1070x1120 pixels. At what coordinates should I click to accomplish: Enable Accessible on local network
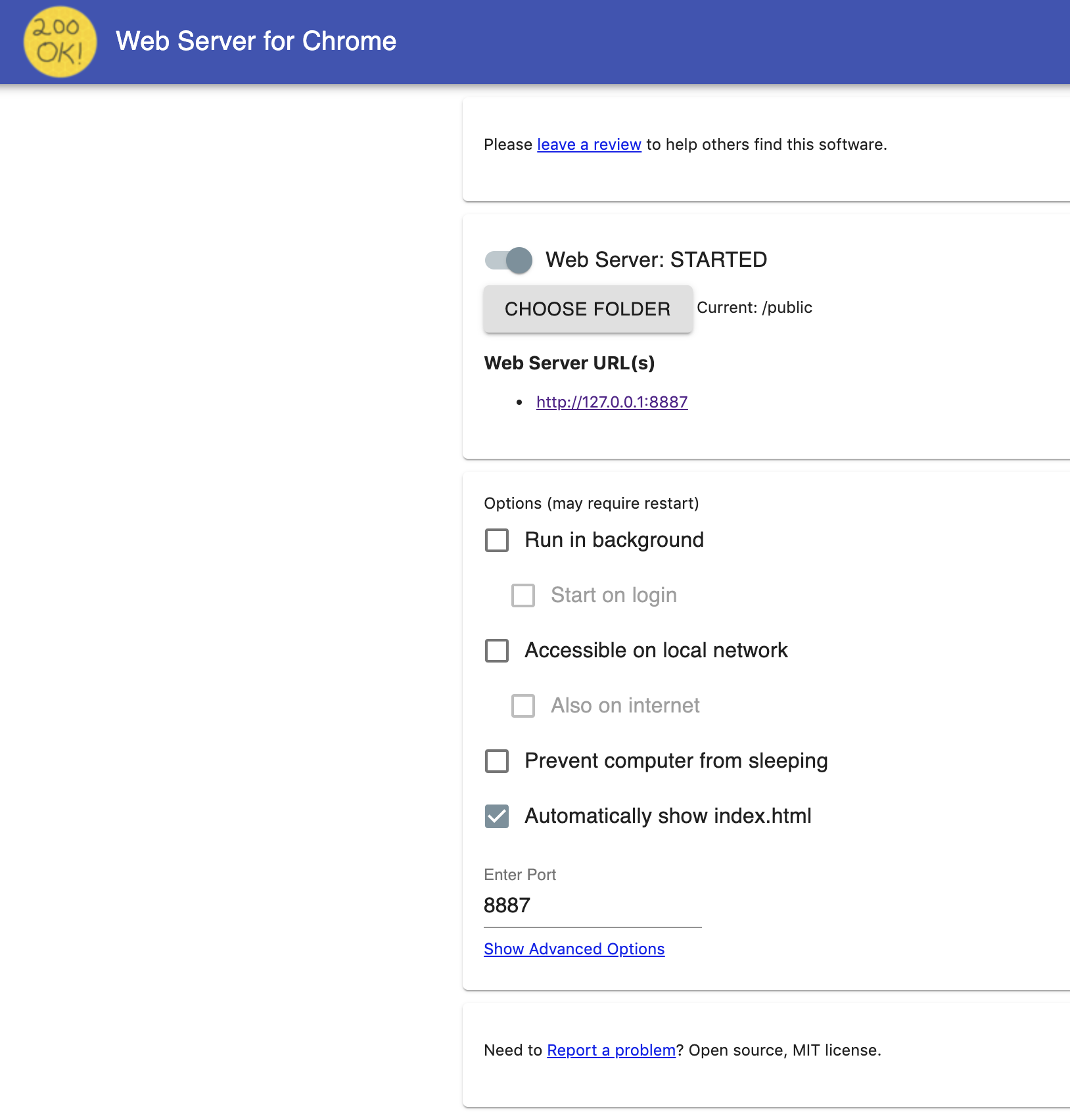pos(497,651)
